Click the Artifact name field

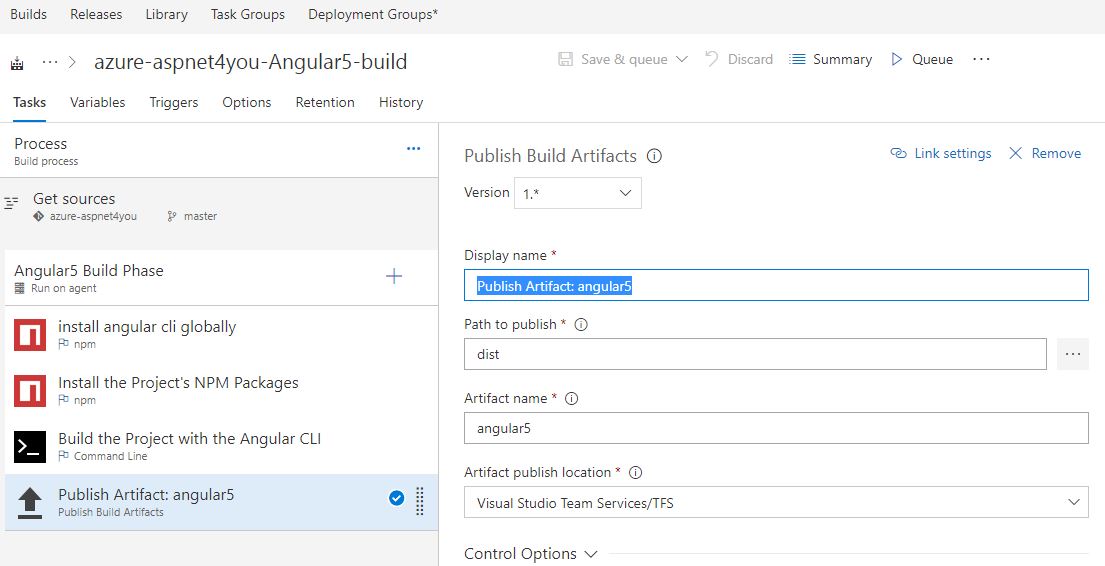pos(776,428)
